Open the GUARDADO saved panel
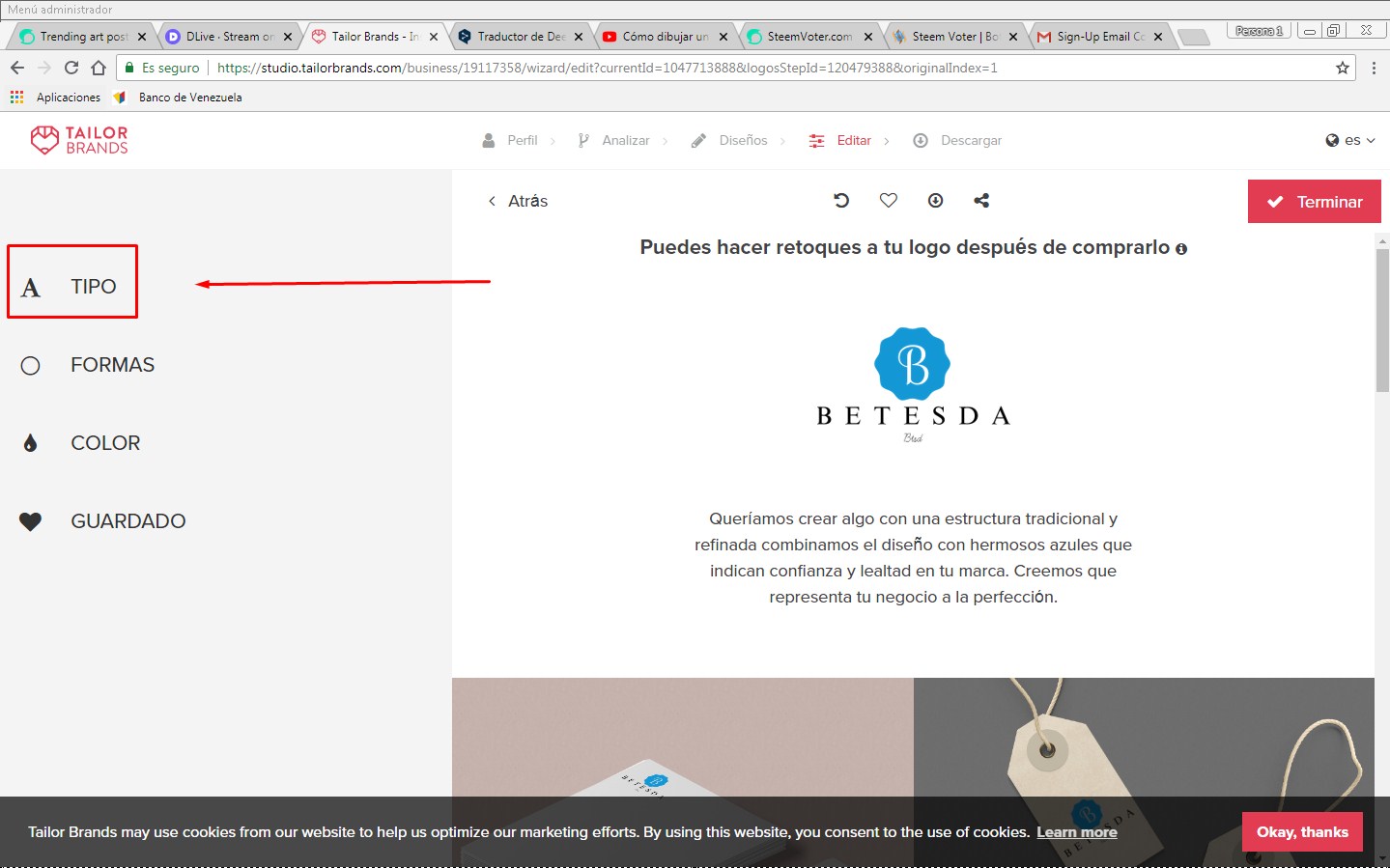The width and height of the screenshot is (1390, 868). 102,521
